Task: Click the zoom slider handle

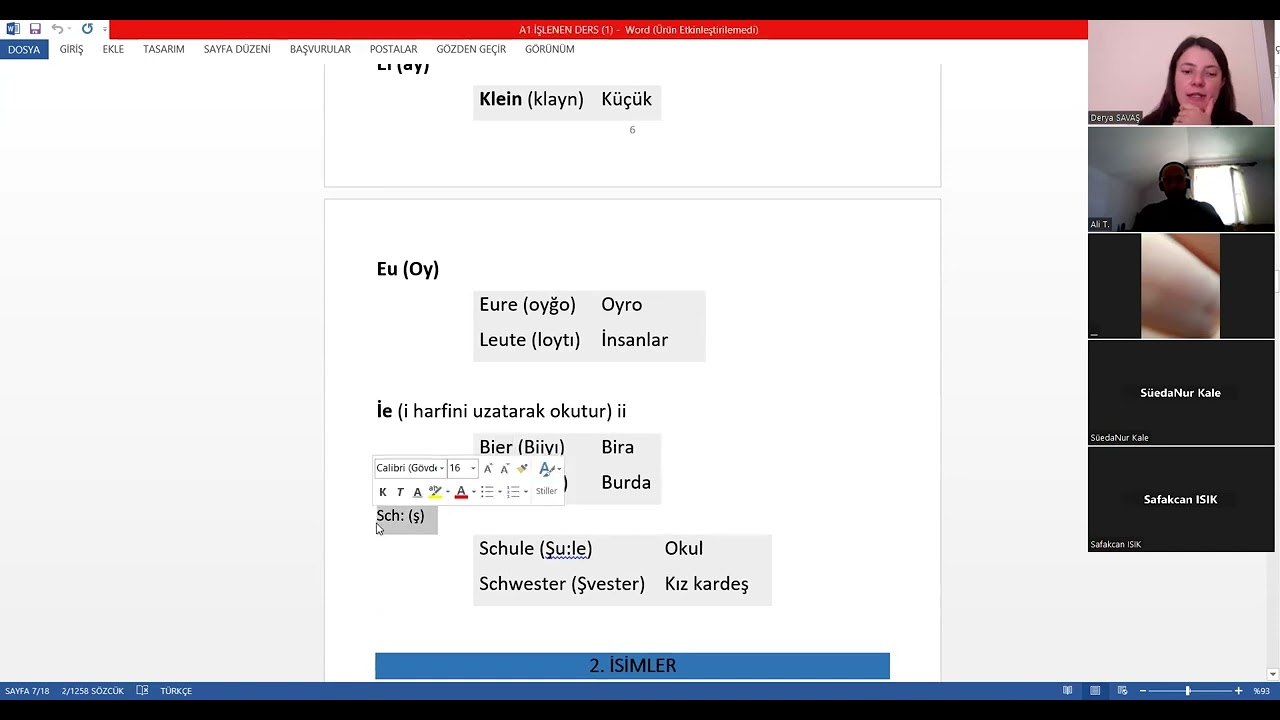Action: click(1188, 691)
